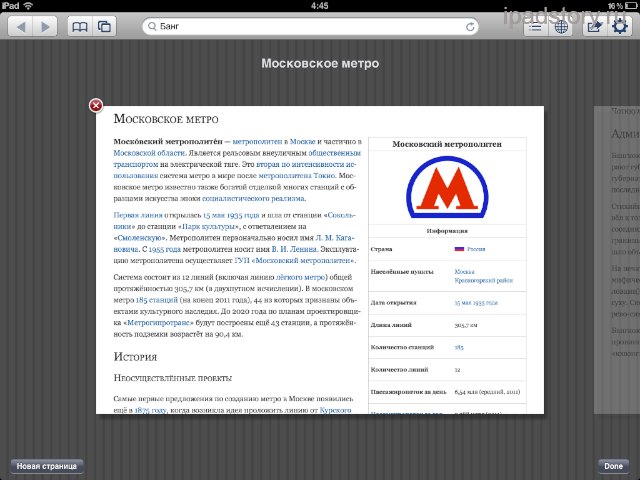Follow the «Метрогипротранс» link

[x=158, y=323]
